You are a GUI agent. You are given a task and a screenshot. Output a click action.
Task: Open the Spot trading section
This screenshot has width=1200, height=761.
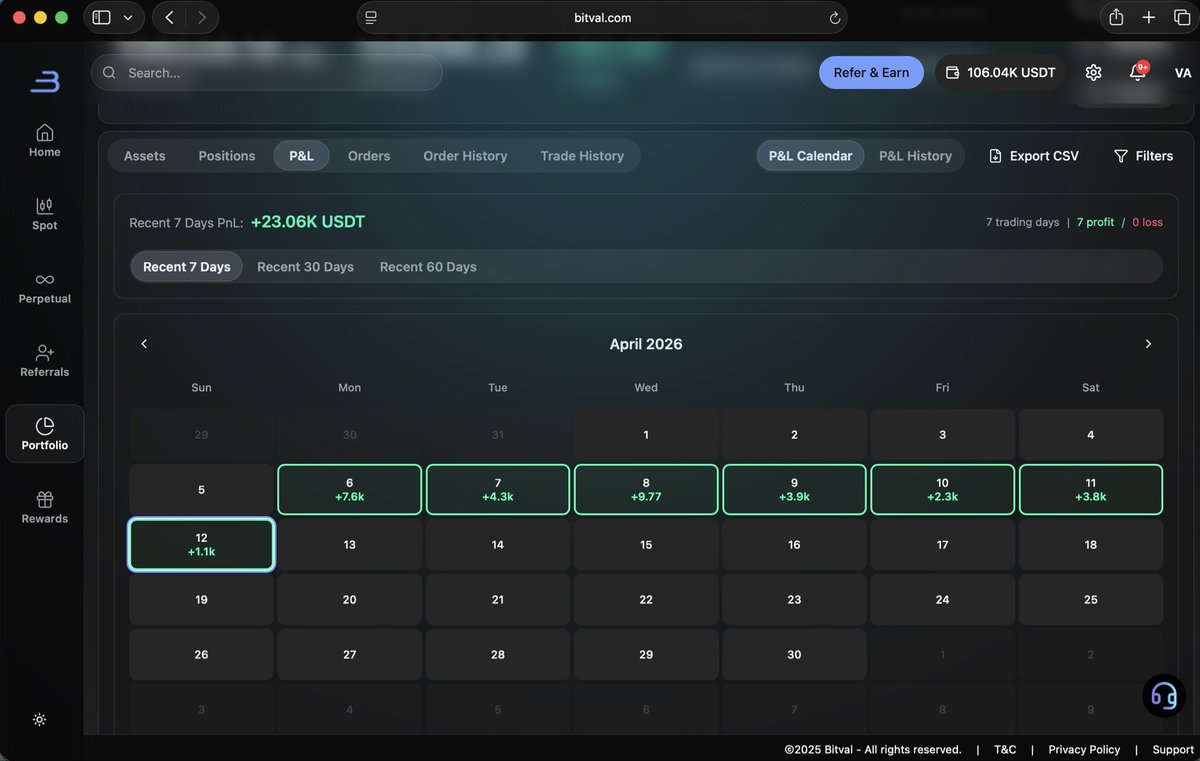pyautogui.click(x=44, y=213)
